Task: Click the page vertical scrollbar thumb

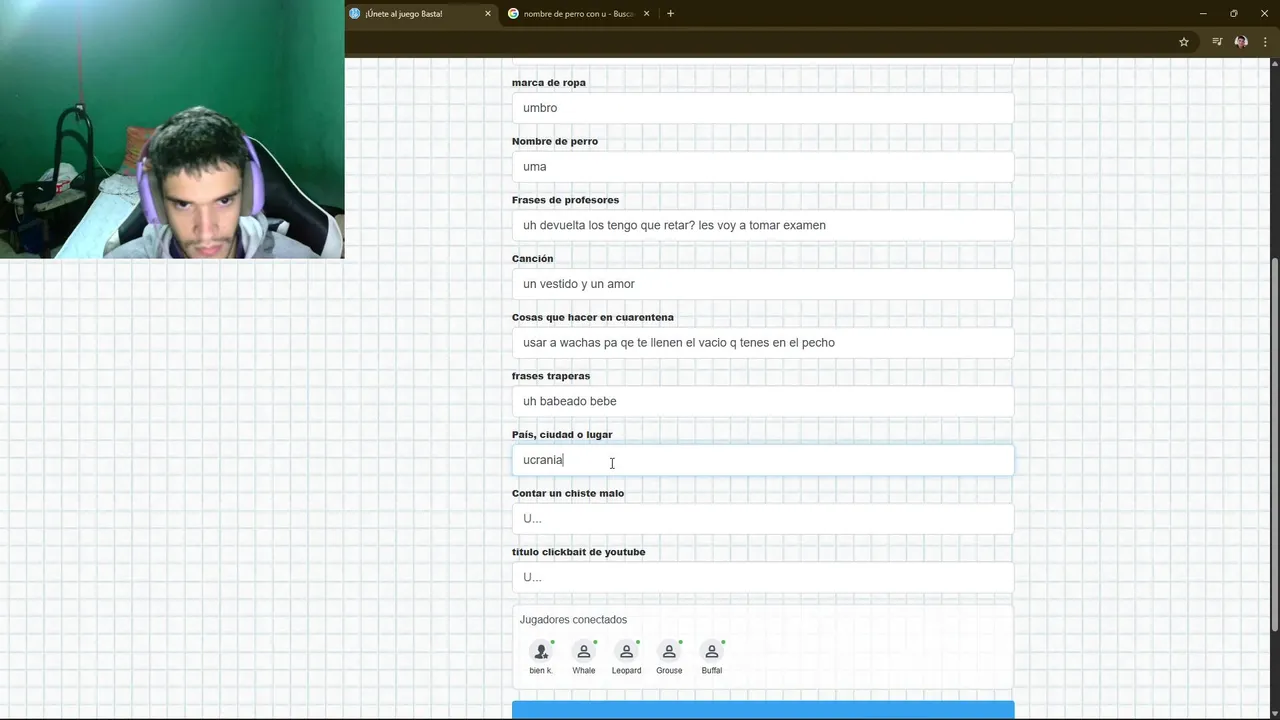Action: (x=1274, y=445)
